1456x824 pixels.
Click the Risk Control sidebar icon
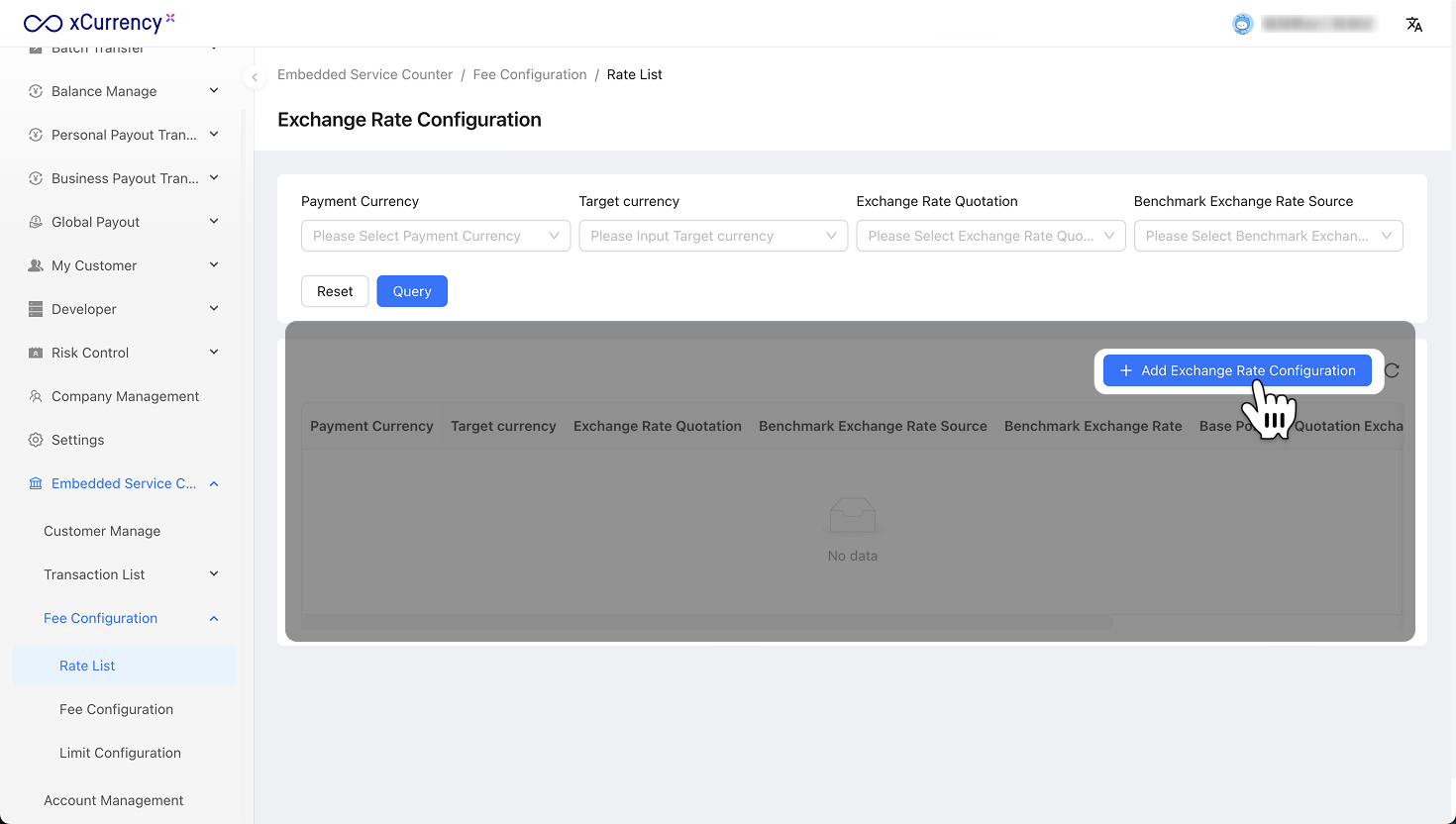point(36,353)
